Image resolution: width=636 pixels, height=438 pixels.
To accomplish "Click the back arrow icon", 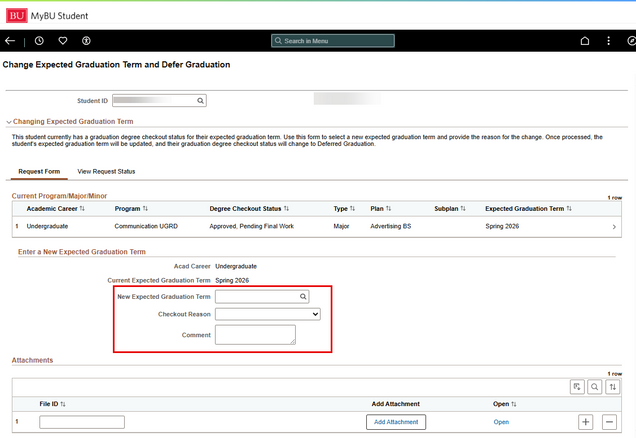I will (x=10, y=41).
